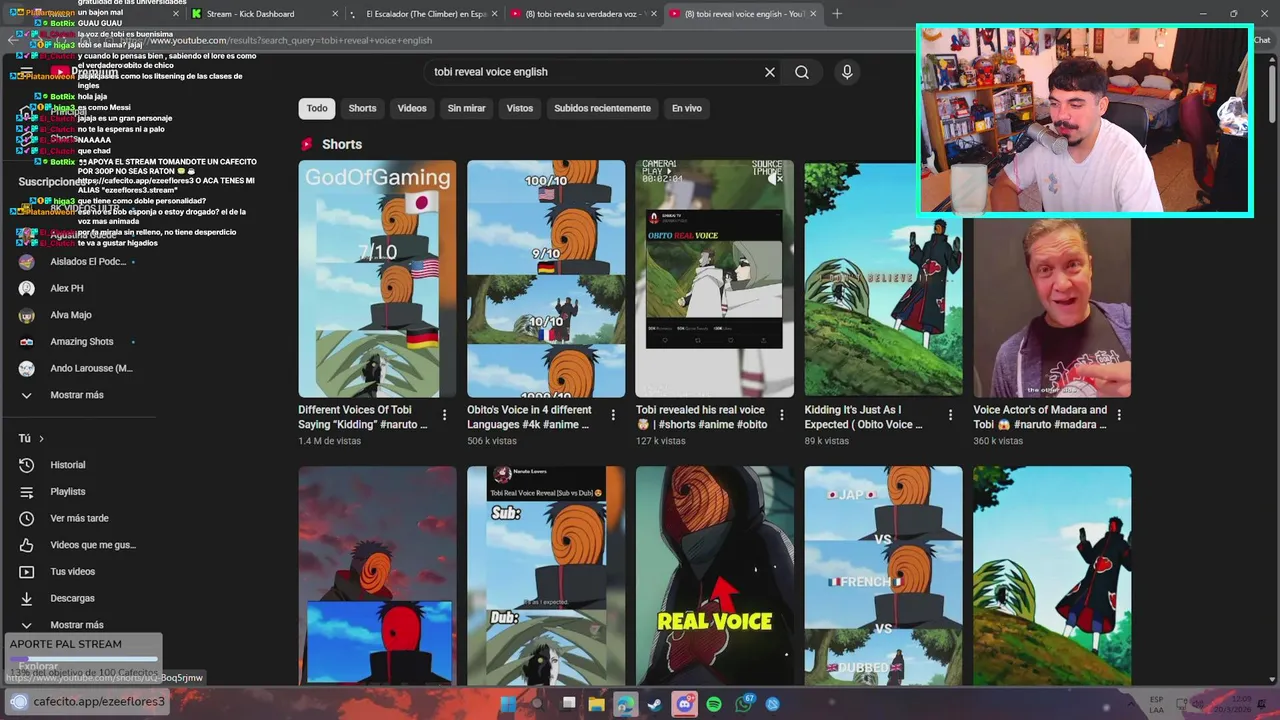Screen dimensions: 1280x720
Task: Open "Voice Actor's of Madara and Tobi" title
Action: pos(1040,417)
